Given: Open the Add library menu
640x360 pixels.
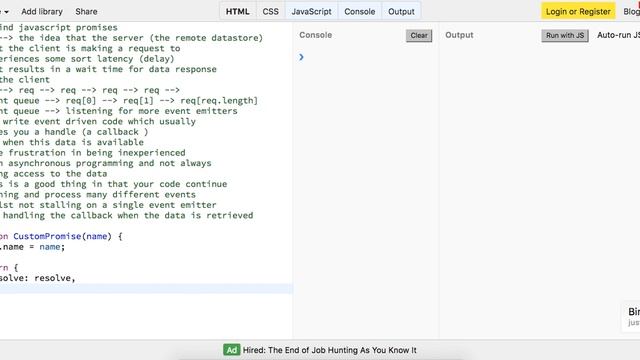Looking at the screenshot, I should pos(42,11).
